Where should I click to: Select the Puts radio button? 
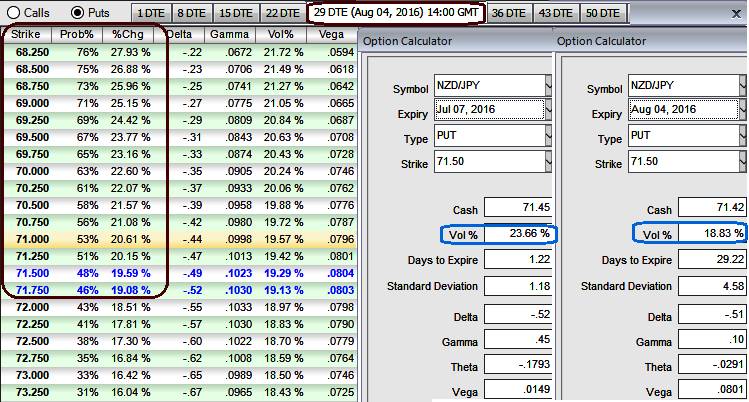pos(78,13)
